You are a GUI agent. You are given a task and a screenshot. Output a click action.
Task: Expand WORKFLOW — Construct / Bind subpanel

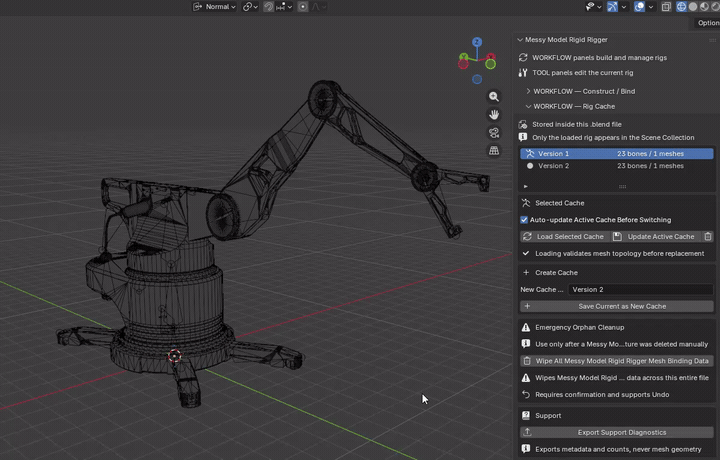[x=528, y=91]
